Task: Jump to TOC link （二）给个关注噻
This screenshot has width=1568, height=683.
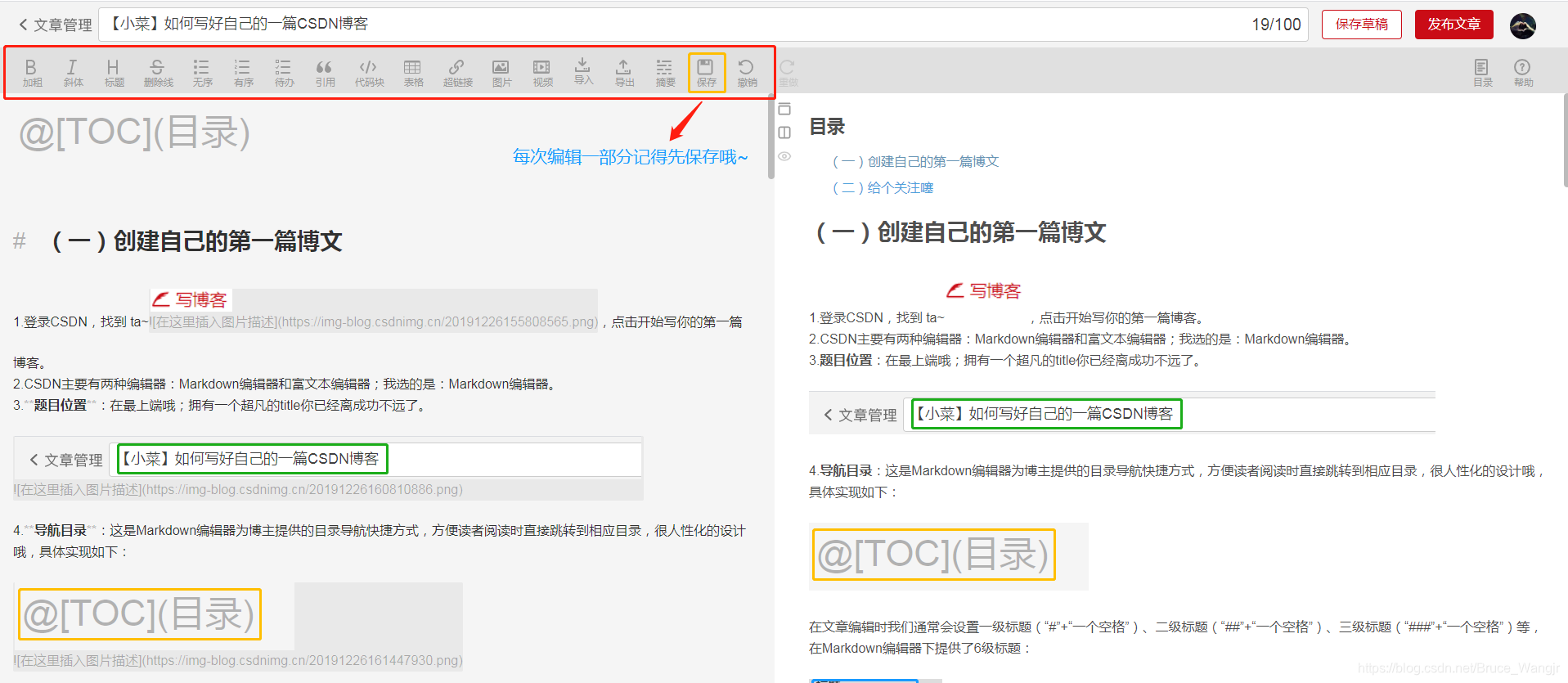Action: 883,187
